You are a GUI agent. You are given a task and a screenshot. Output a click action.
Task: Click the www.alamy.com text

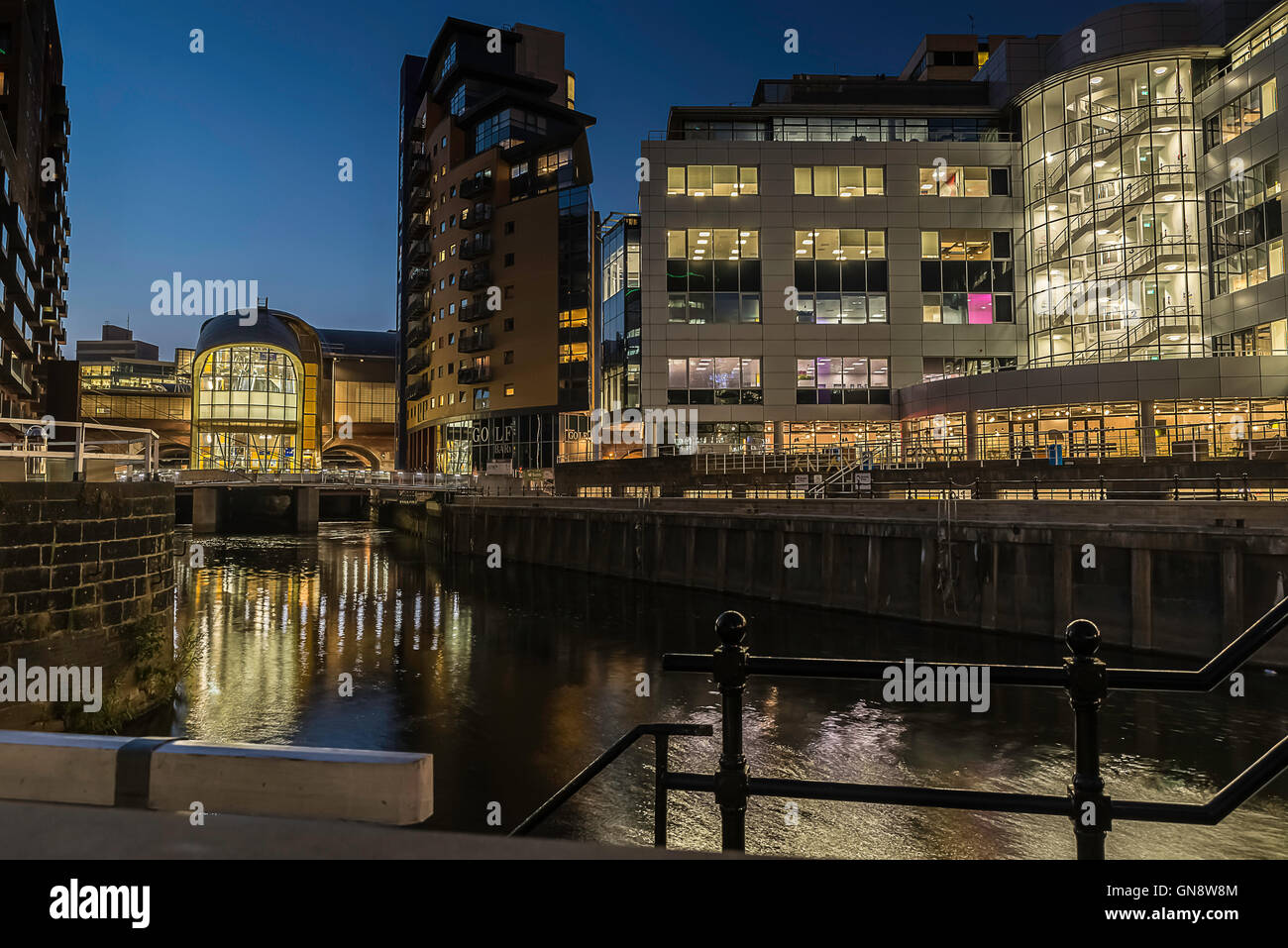(x=1174, y=917)
